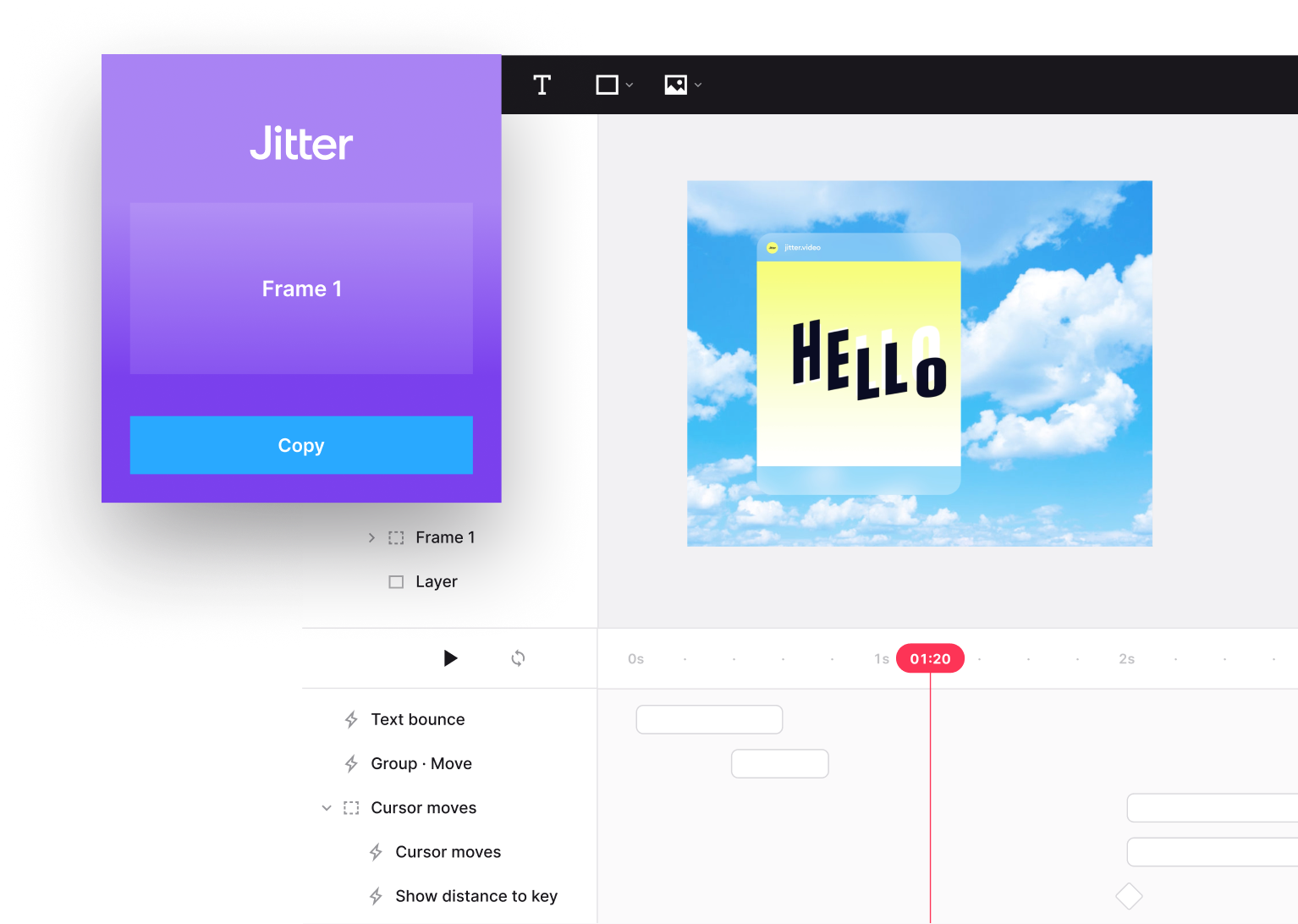This screenshot has width=1298, height=924.
Task: Click the HELLO artwork on canvas
Action: point(868,360)
